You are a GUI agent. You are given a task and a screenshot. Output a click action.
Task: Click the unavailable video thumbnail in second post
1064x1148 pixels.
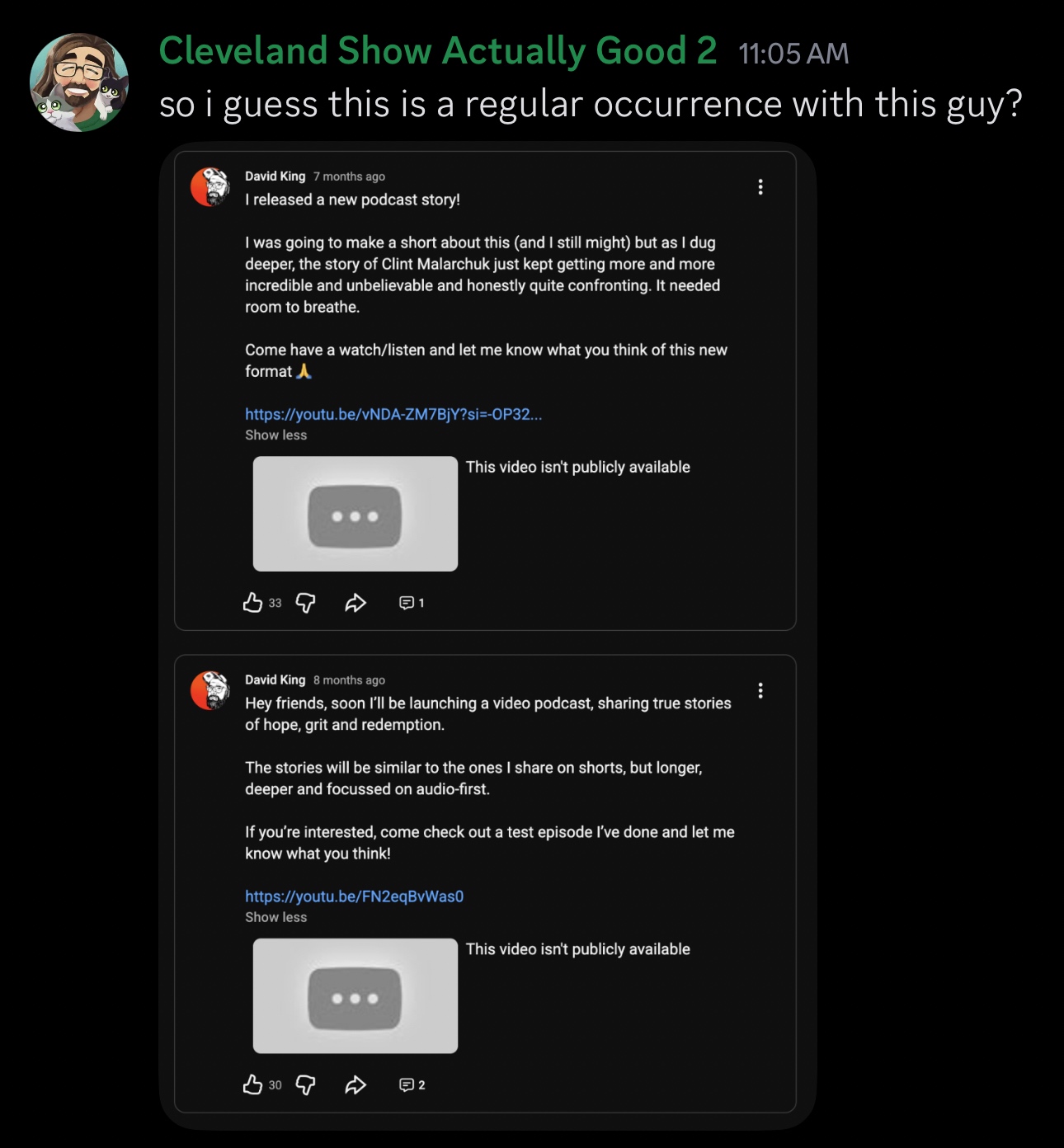click(355, 995)
